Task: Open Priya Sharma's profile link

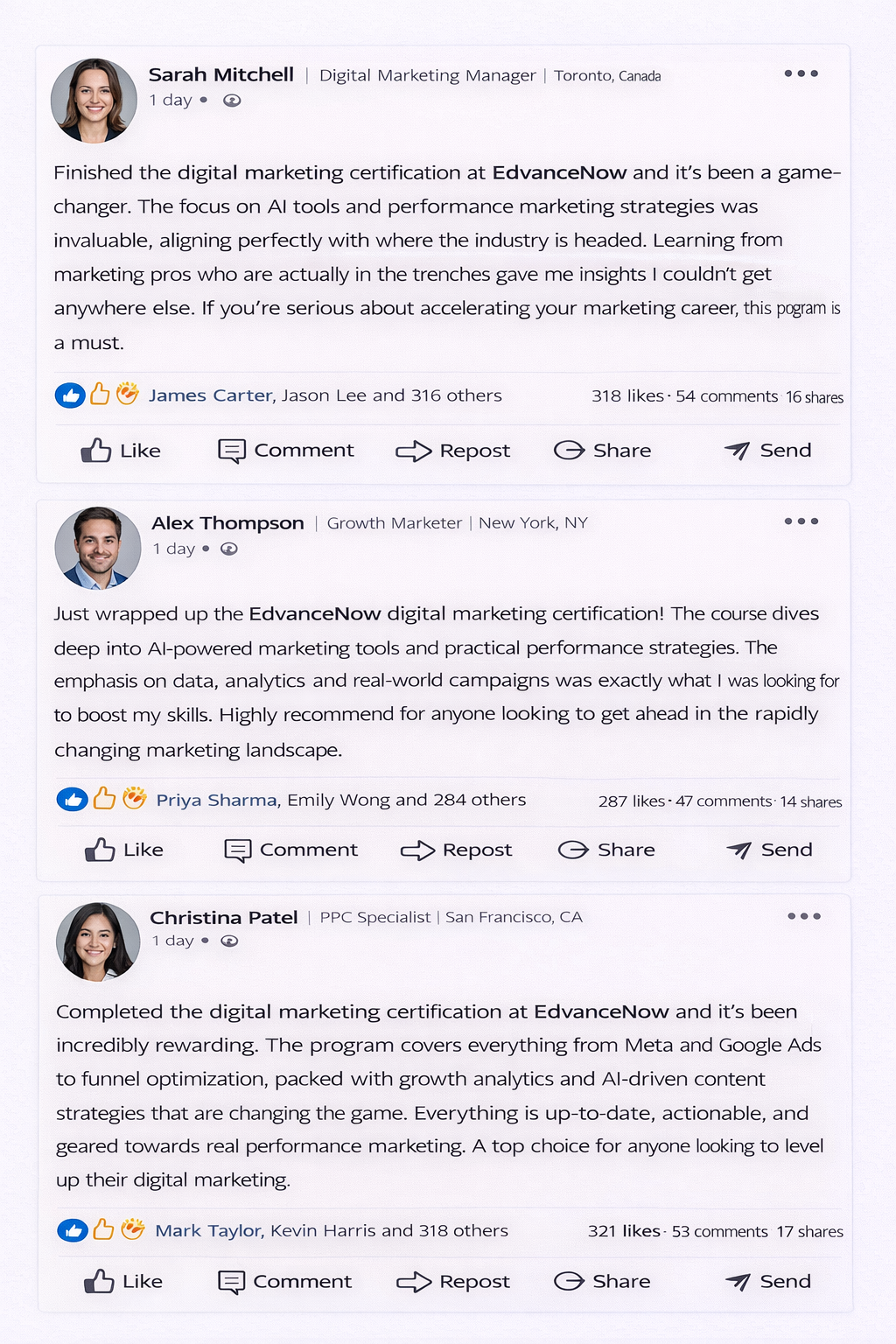Action: coord(216,800)
